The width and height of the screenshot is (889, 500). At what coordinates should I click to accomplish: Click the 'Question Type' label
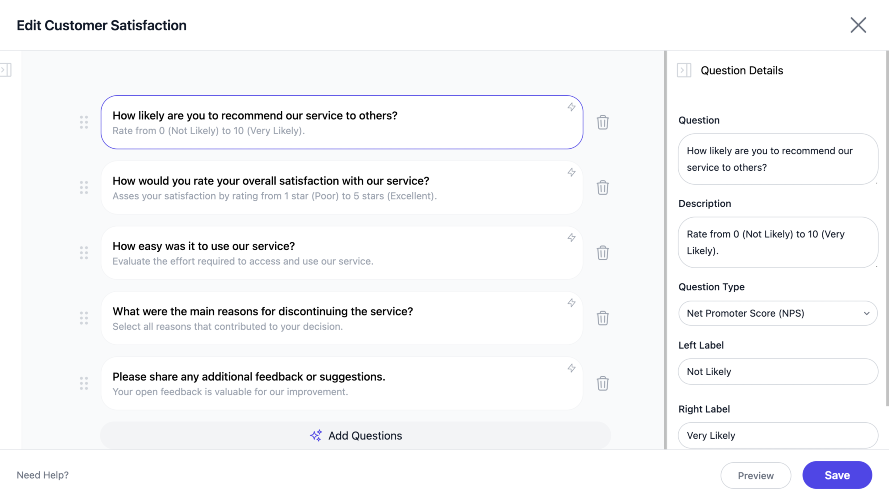click(x=712, y=287)
